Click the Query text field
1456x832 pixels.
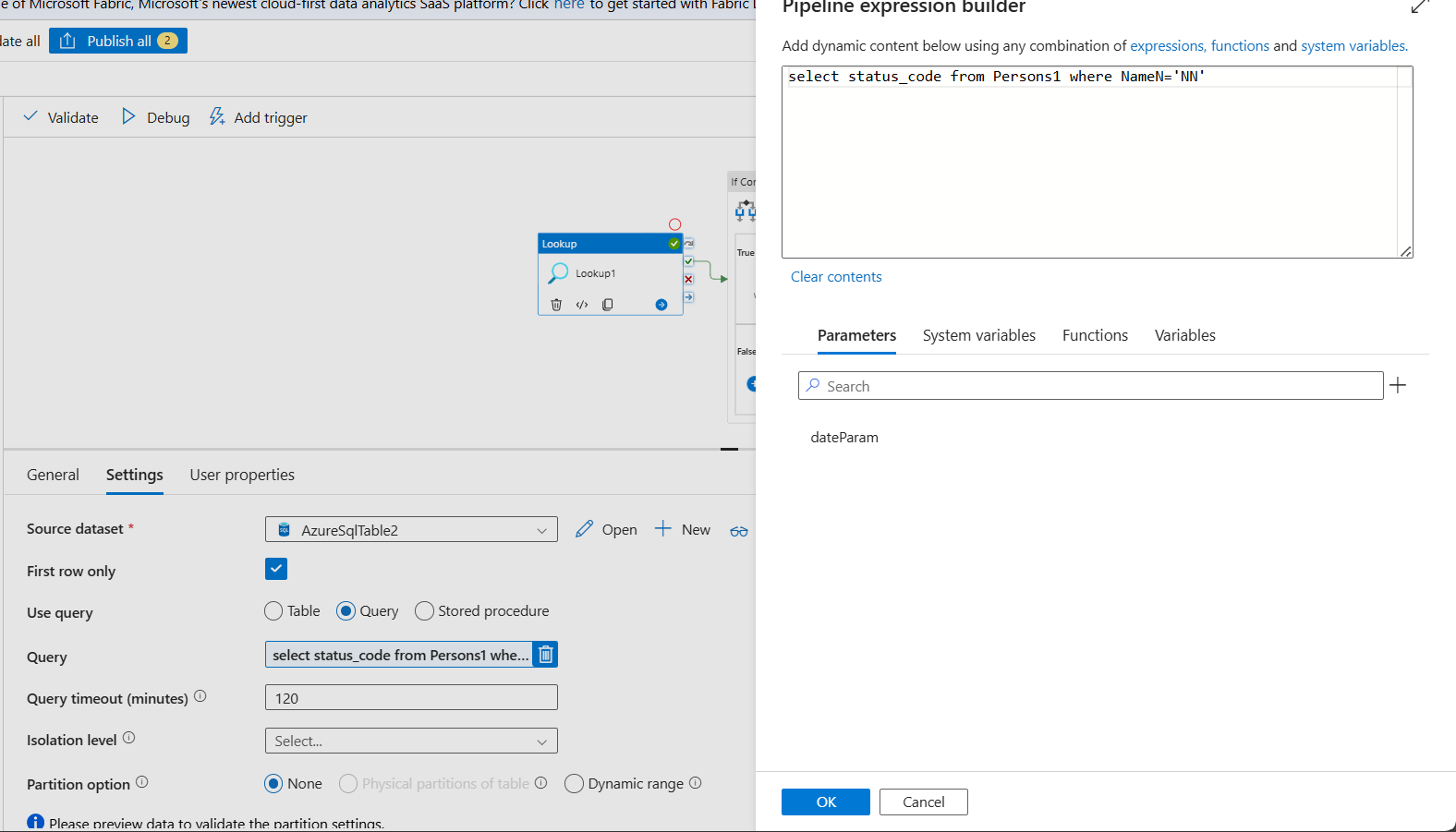click(399, 655)
